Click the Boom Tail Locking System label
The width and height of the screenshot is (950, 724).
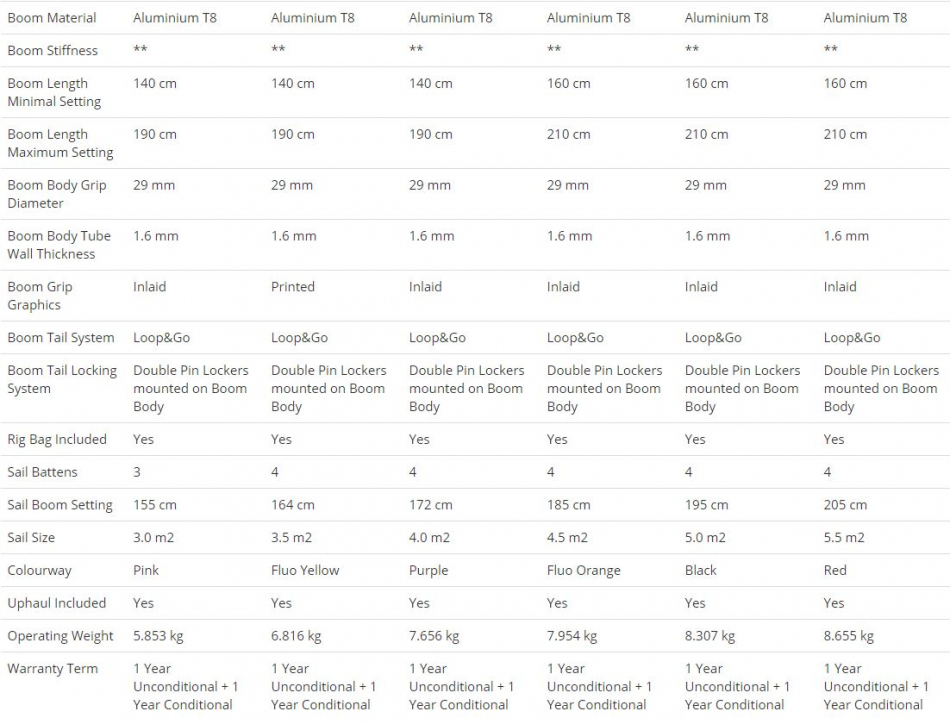(x=62, y=379)
